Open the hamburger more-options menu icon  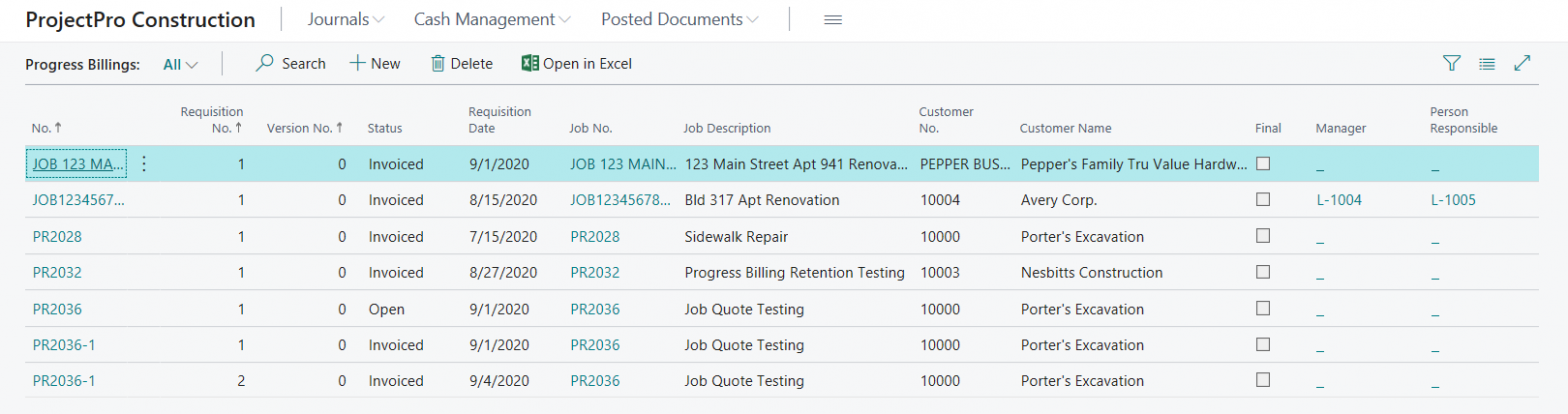pyautogui.click(x=832, y=19)
